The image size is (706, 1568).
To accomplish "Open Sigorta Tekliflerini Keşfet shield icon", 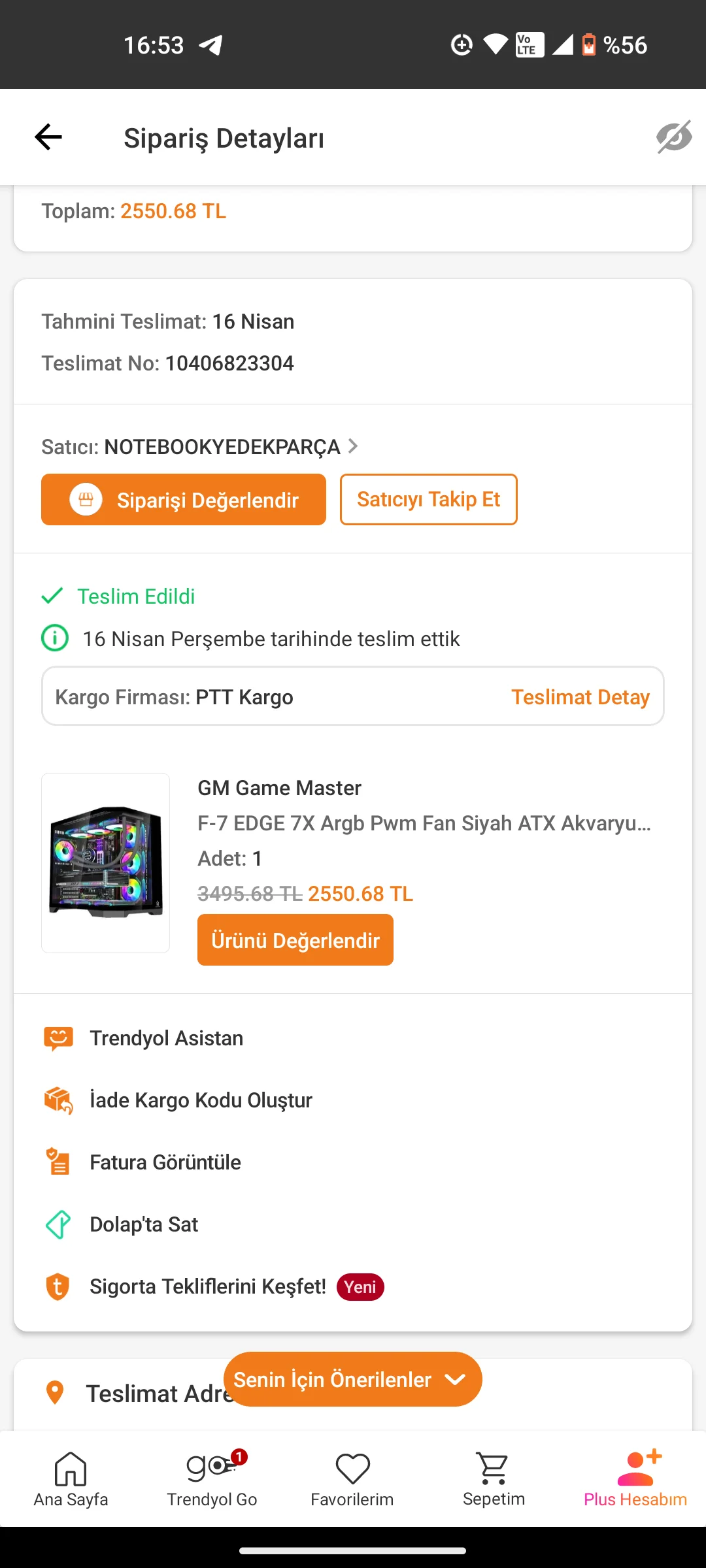I will (58, 1286).
